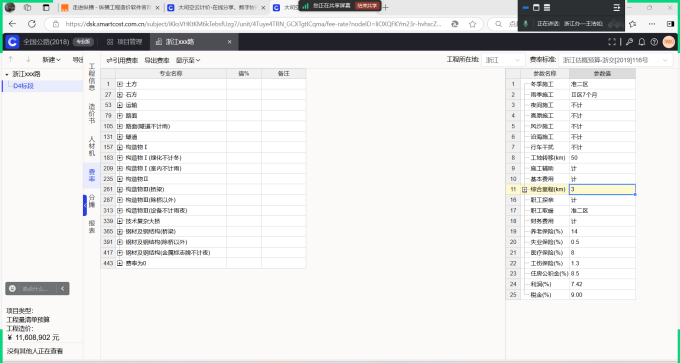Expand the 综合里程(km) parameter row
This screenshot has width=680, height=363.
[x=524, y=190]
